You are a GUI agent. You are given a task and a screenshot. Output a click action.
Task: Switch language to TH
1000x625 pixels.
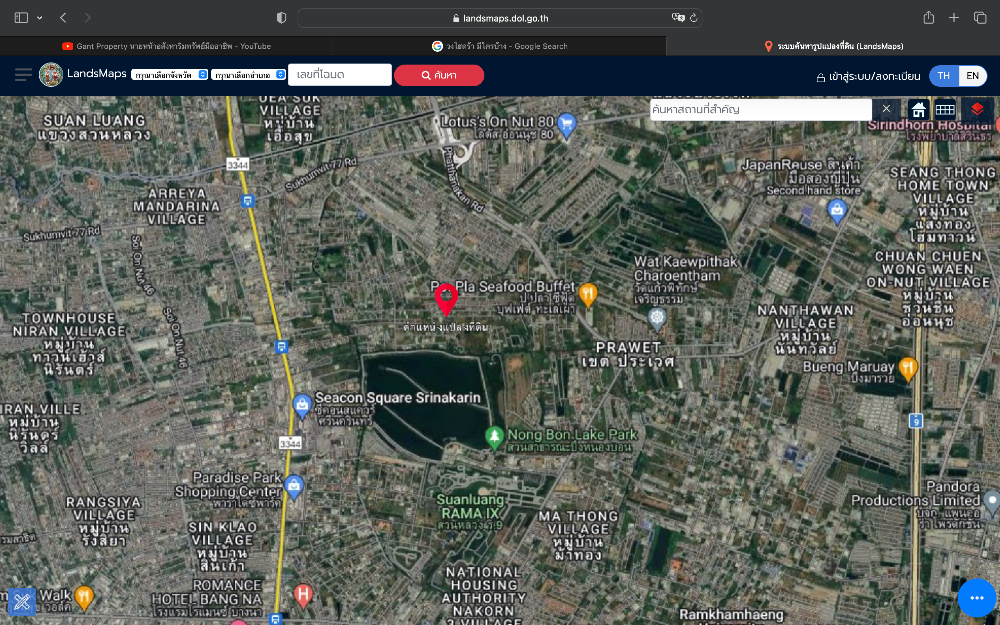(943, 76)
